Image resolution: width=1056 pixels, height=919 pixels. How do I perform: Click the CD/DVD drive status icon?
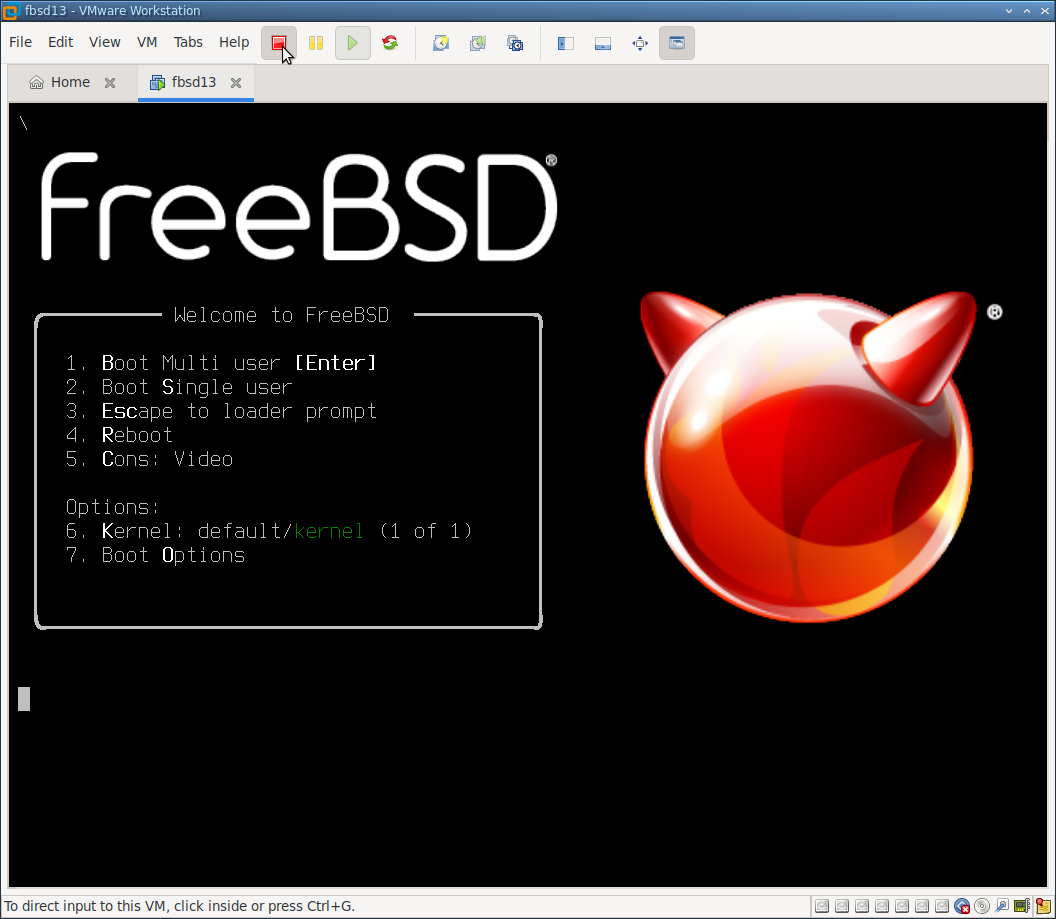coord(981,907)
